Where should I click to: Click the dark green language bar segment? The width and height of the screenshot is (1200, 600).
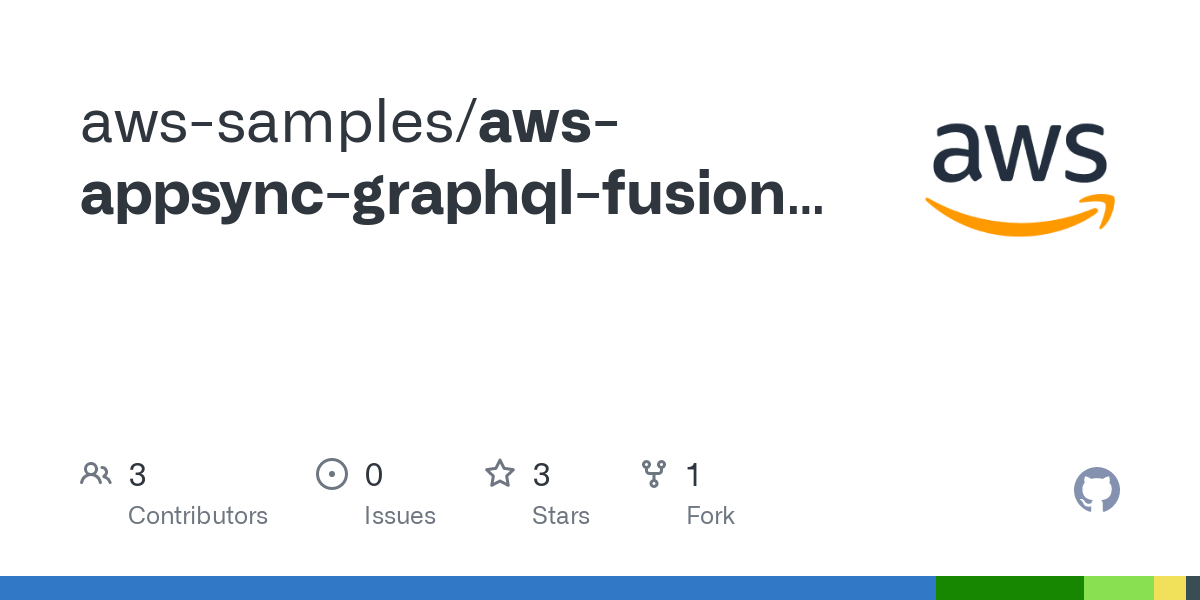tap(1010, 588)
